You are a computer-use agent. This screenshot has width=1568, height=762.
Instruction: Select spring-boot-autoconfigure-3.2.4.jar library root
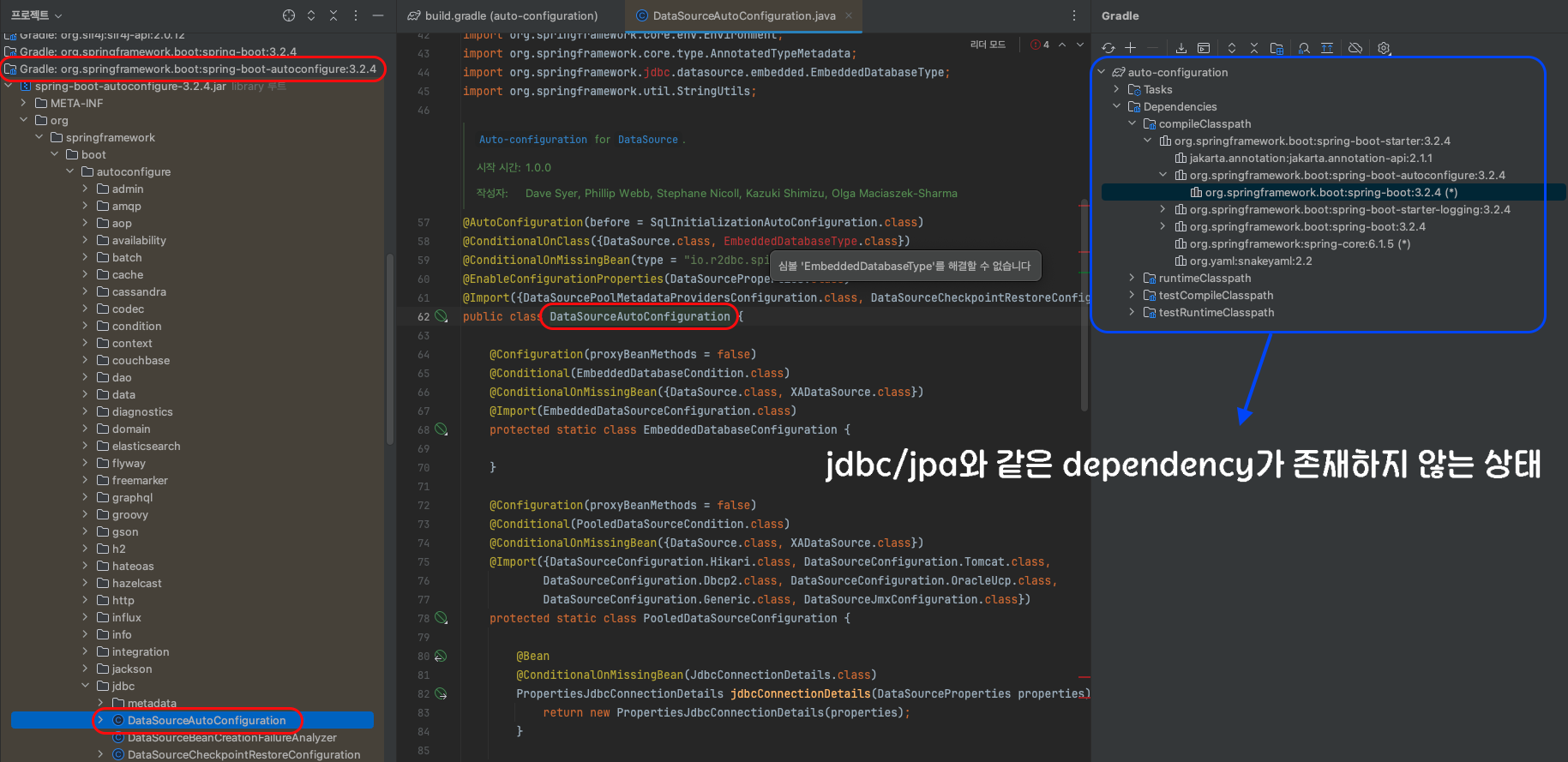coord(130,86)
